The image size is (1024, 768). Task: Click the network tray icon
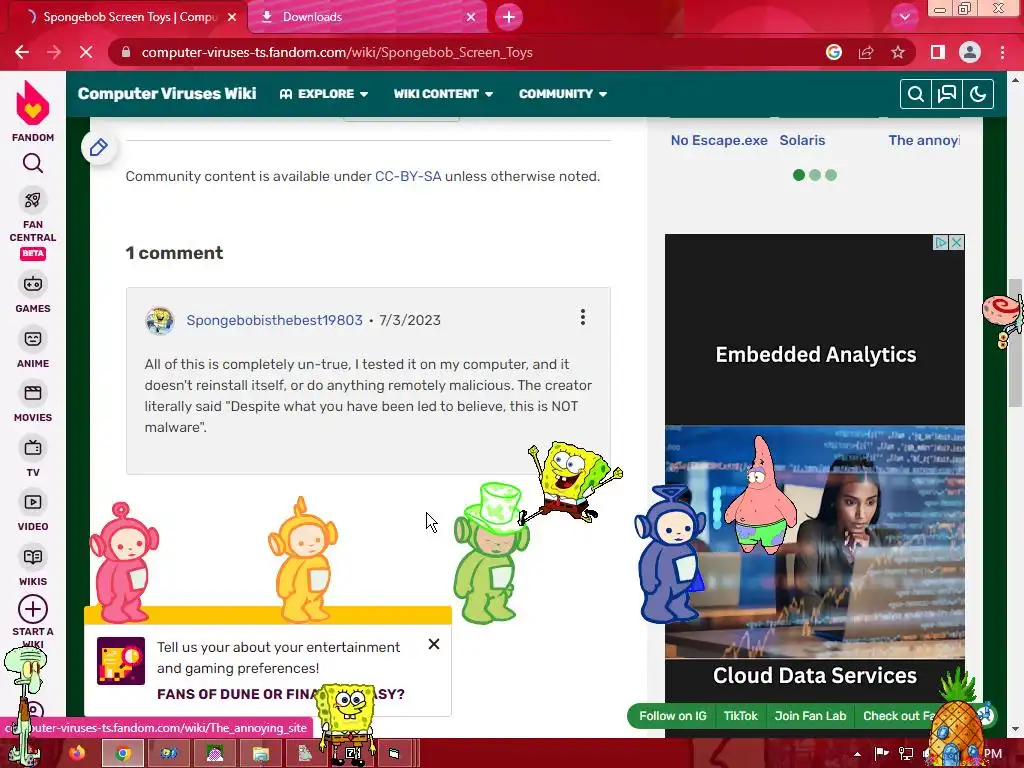(906, 754)
